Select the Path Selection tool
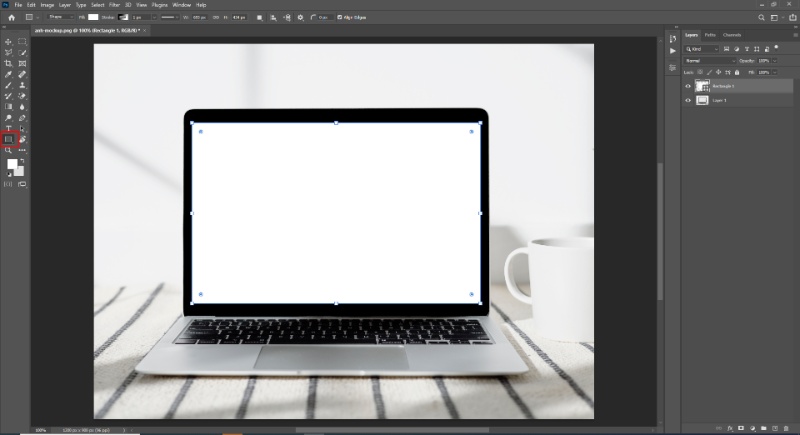 22,129
